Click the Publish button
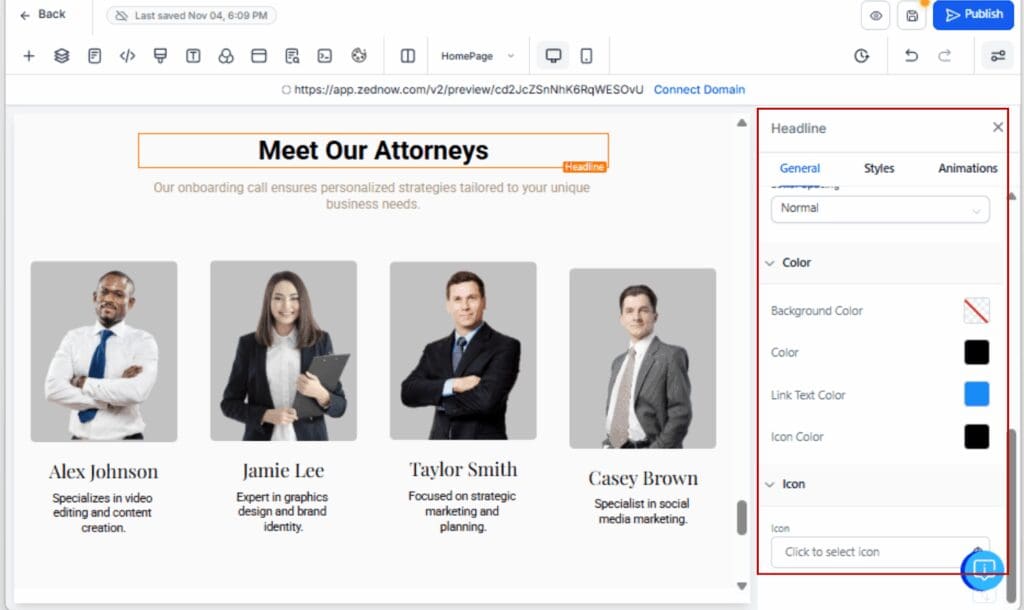This screenshot has height=610, width=1024. [x=973, y=15]
